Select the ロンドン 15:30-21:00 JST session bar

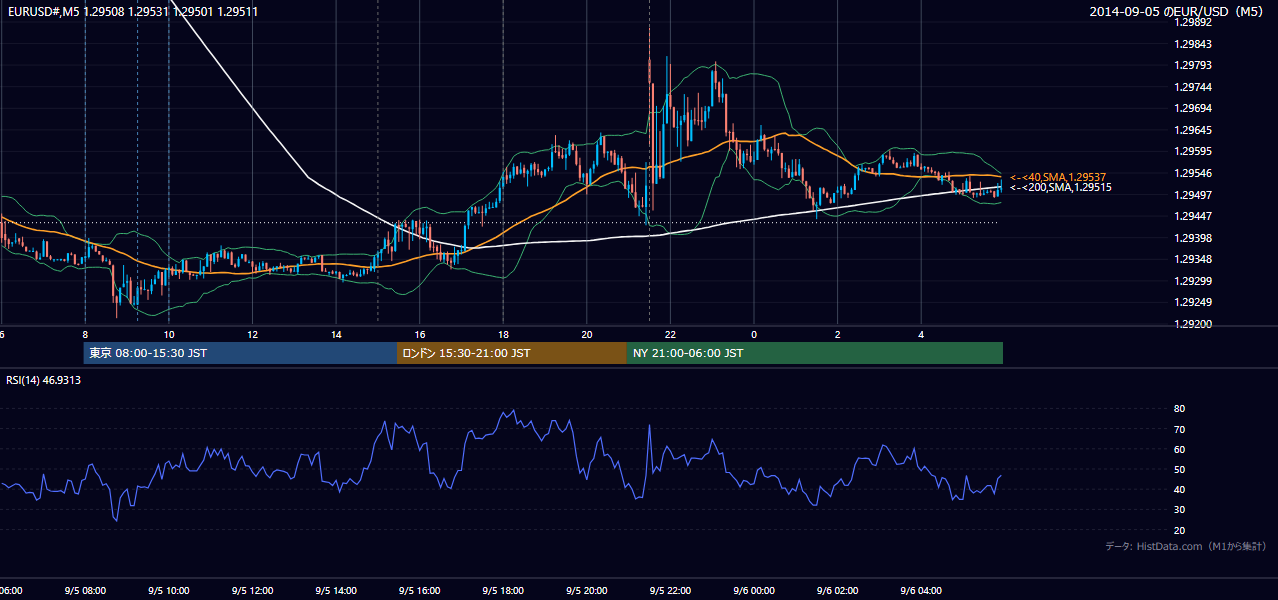click(512, 353)
